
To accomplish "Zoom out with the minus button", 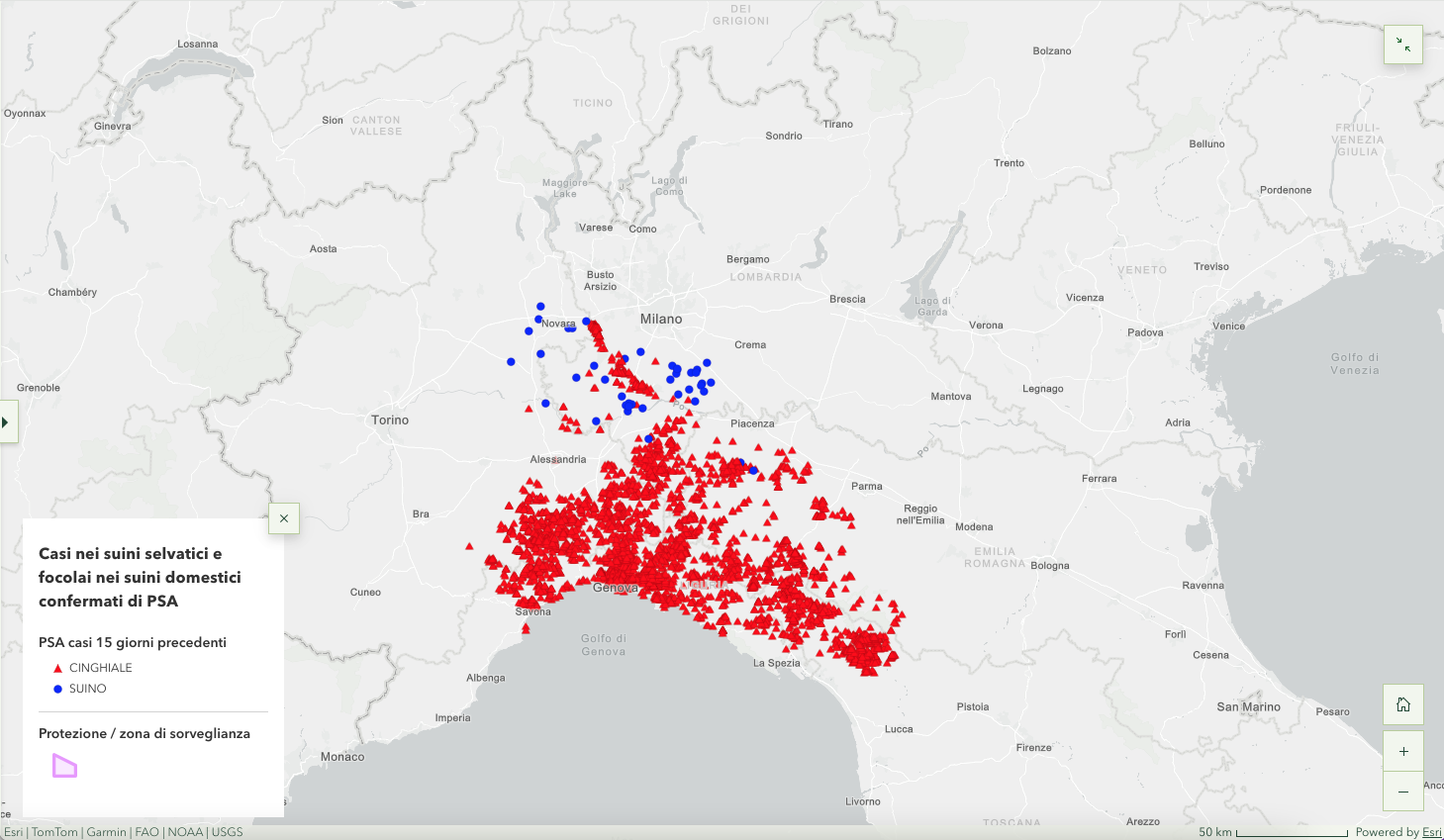I will pyautogui.click(x=1403, y=792).
